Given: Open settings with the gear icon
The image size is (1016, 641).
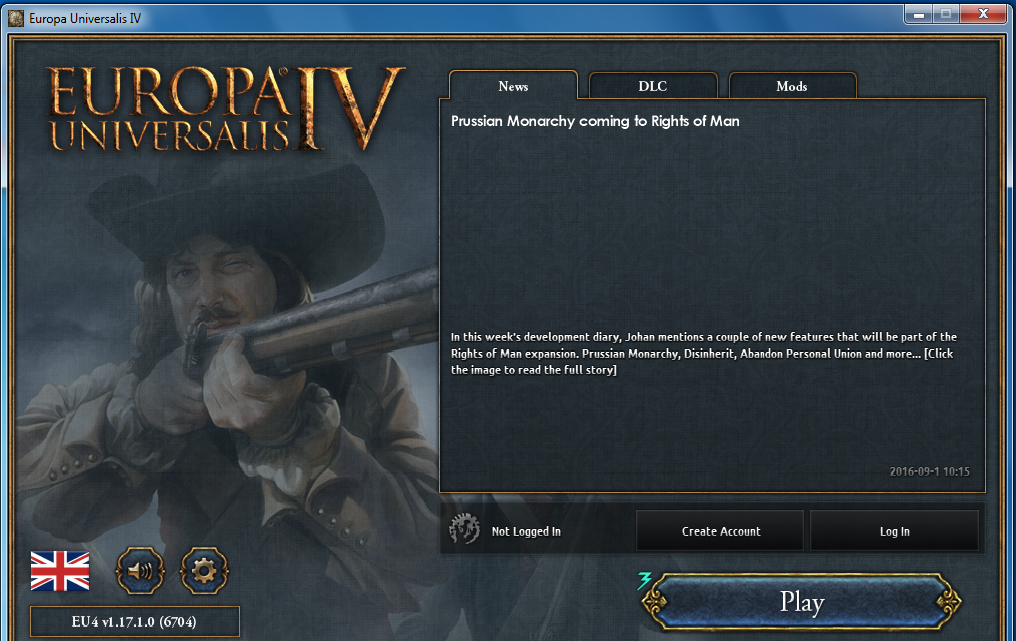Looking at the screenshot, I should [x=204, y=570].
